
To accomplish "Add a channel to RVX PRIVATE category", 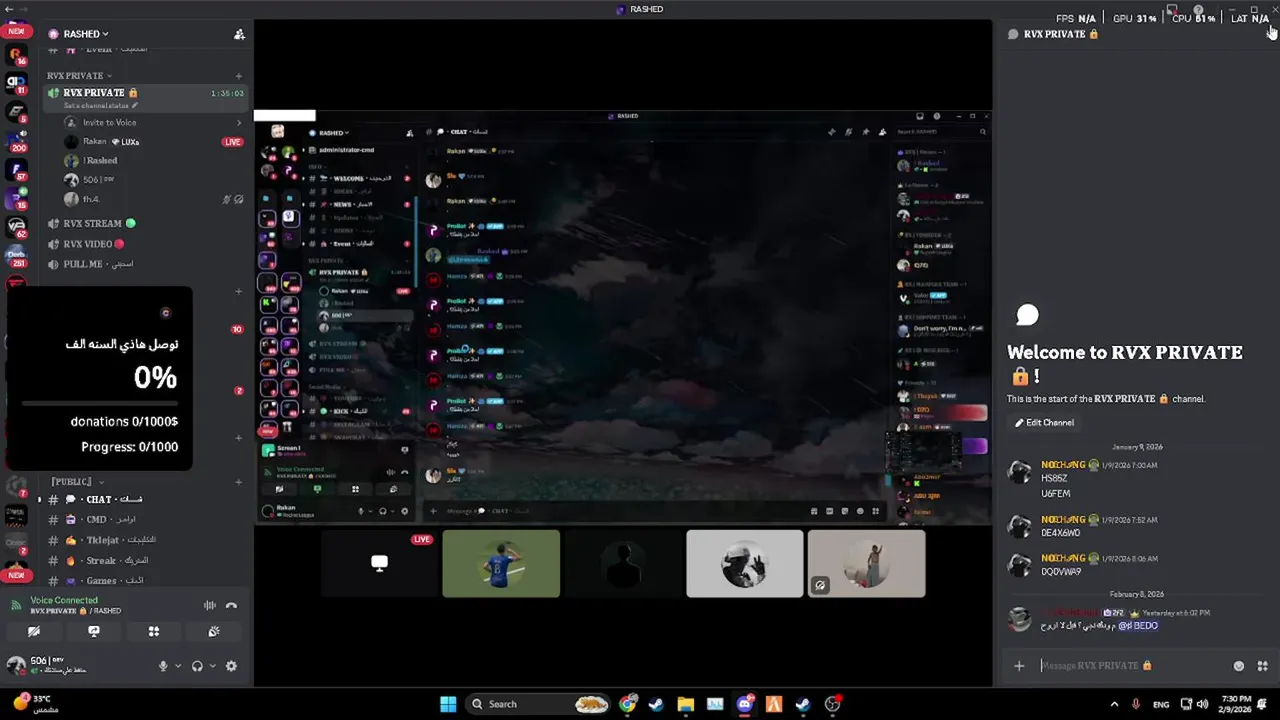I will tap(238, 76).
